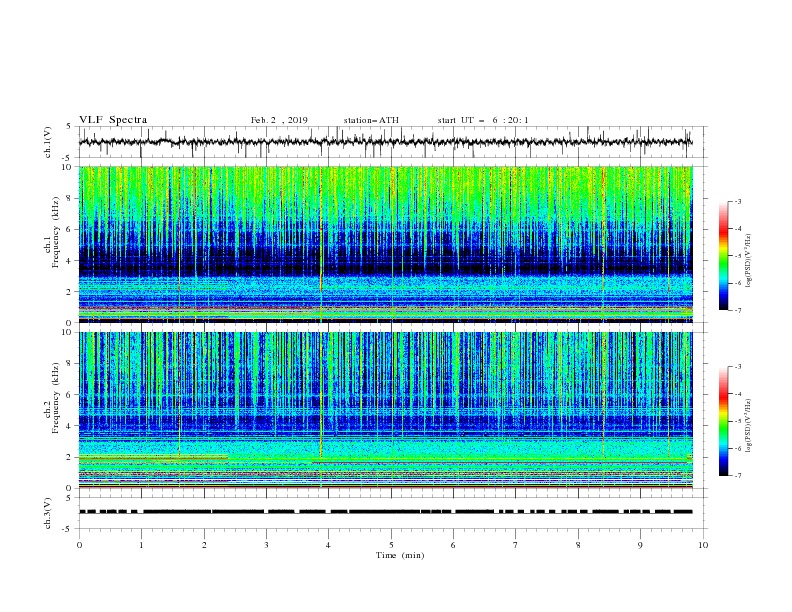This screenshot has width=792, height=612.
Task: Click the "10" kHz tick on ch.2 axis
Action: [x=68, y=332]
